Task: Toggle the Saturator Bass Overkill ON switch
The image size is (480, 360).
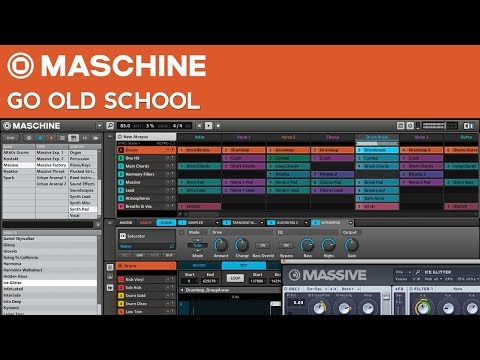Action: click(263, 245)
